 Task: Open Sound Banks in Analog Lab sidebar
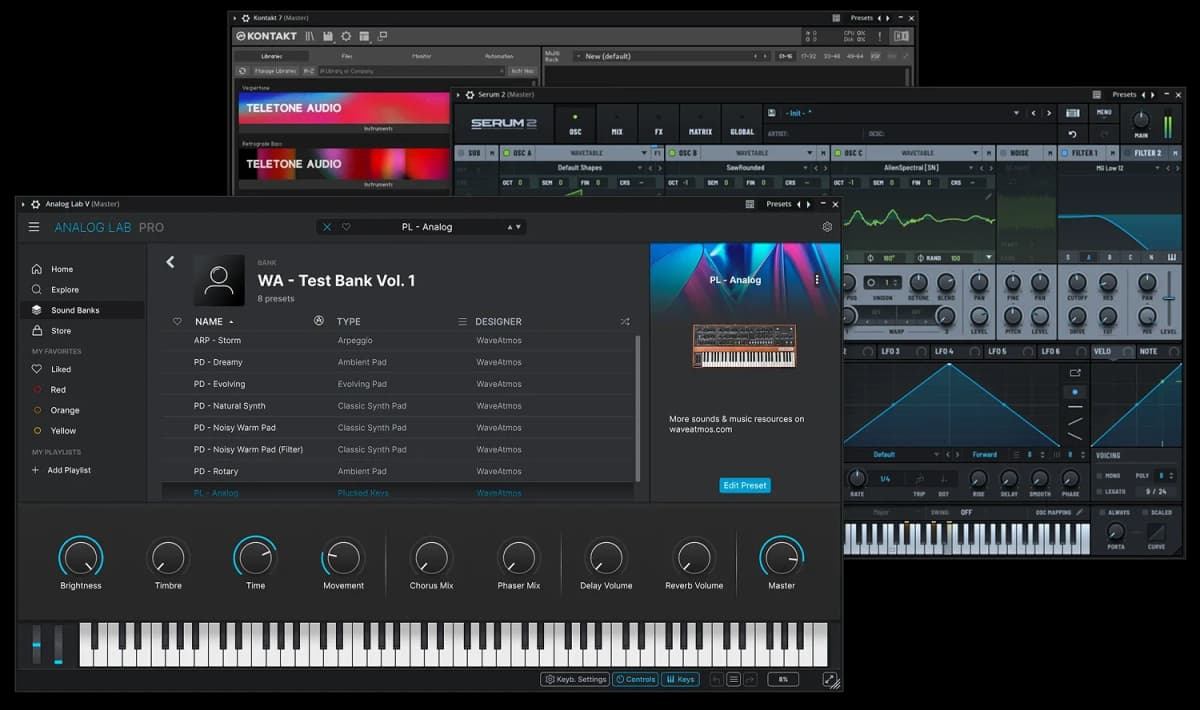click(82, 310)
